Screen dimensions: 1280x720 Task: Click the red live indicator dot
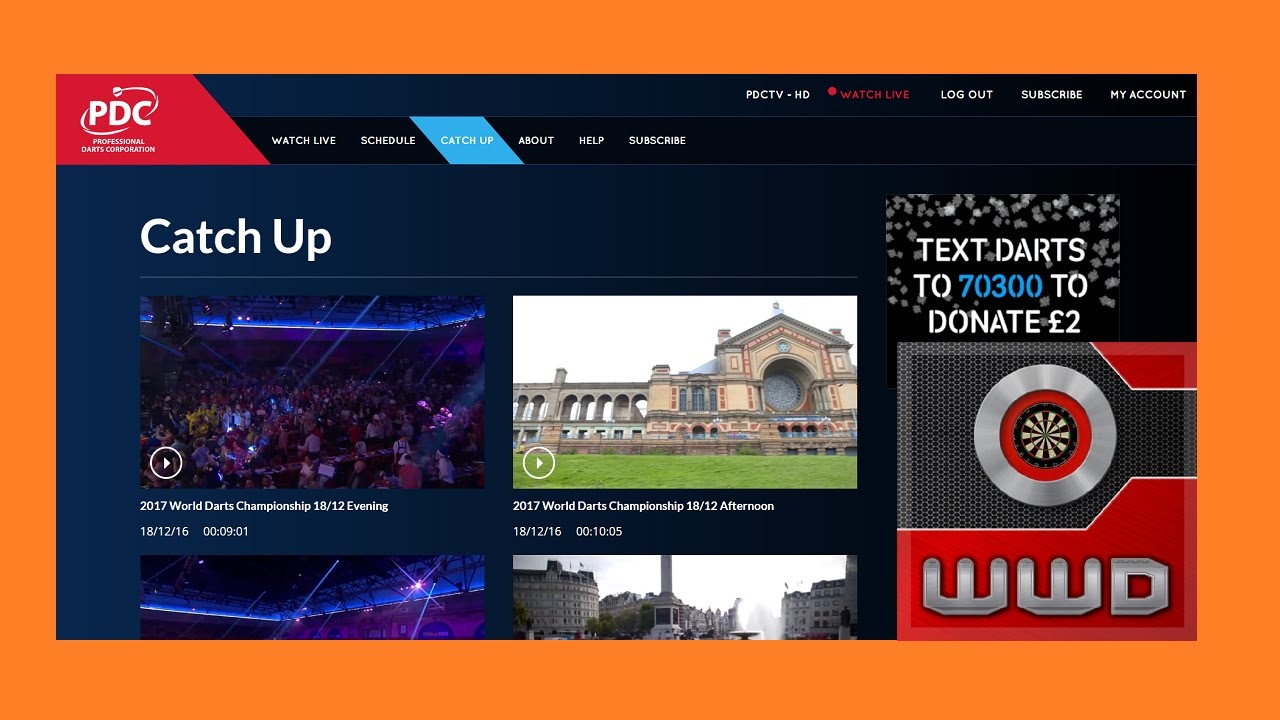point(832,91)
